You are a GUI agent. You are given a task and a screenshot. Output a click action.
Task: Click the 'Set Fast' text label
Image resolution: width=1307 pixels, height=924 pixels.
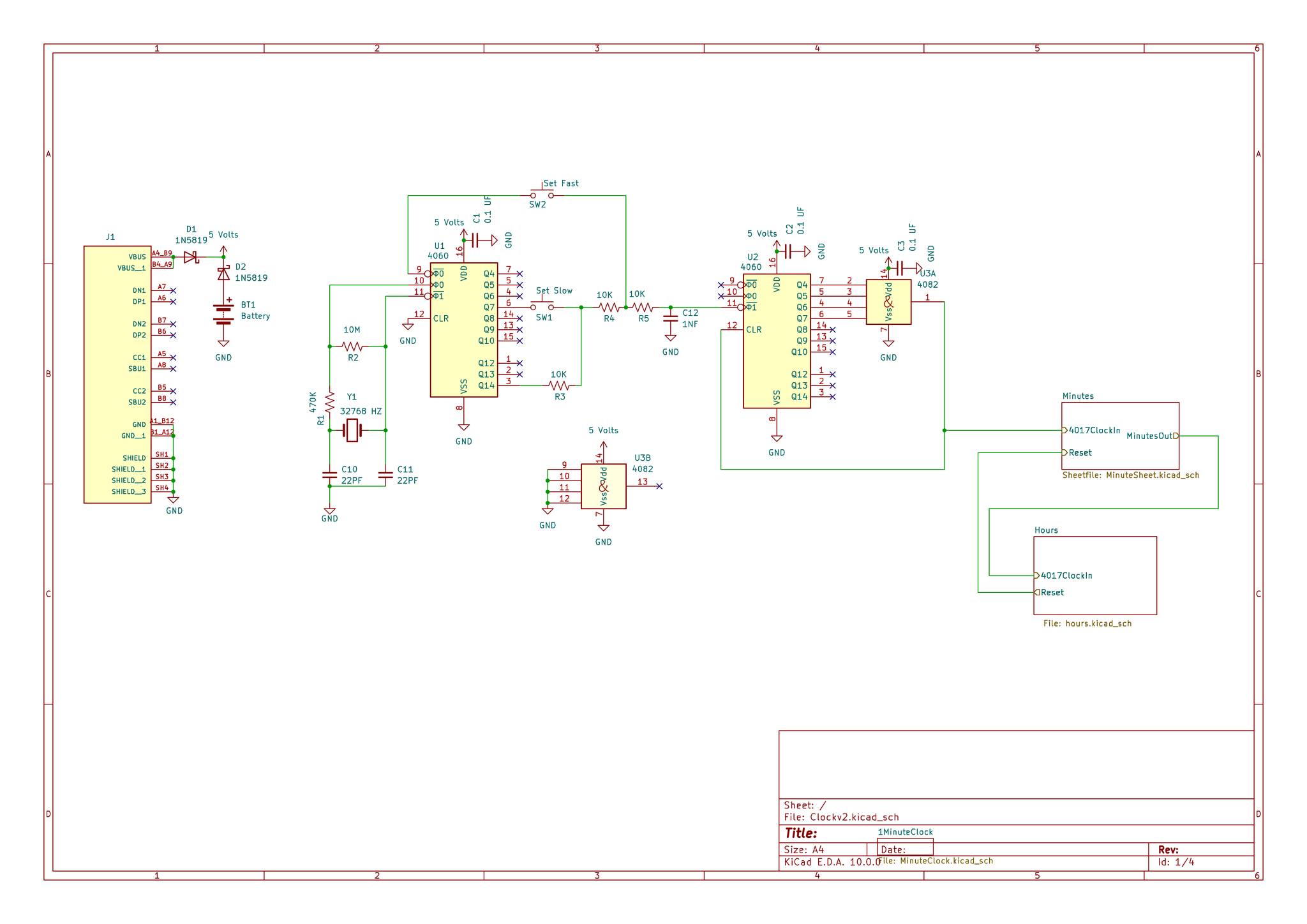(x=561, y=183)
